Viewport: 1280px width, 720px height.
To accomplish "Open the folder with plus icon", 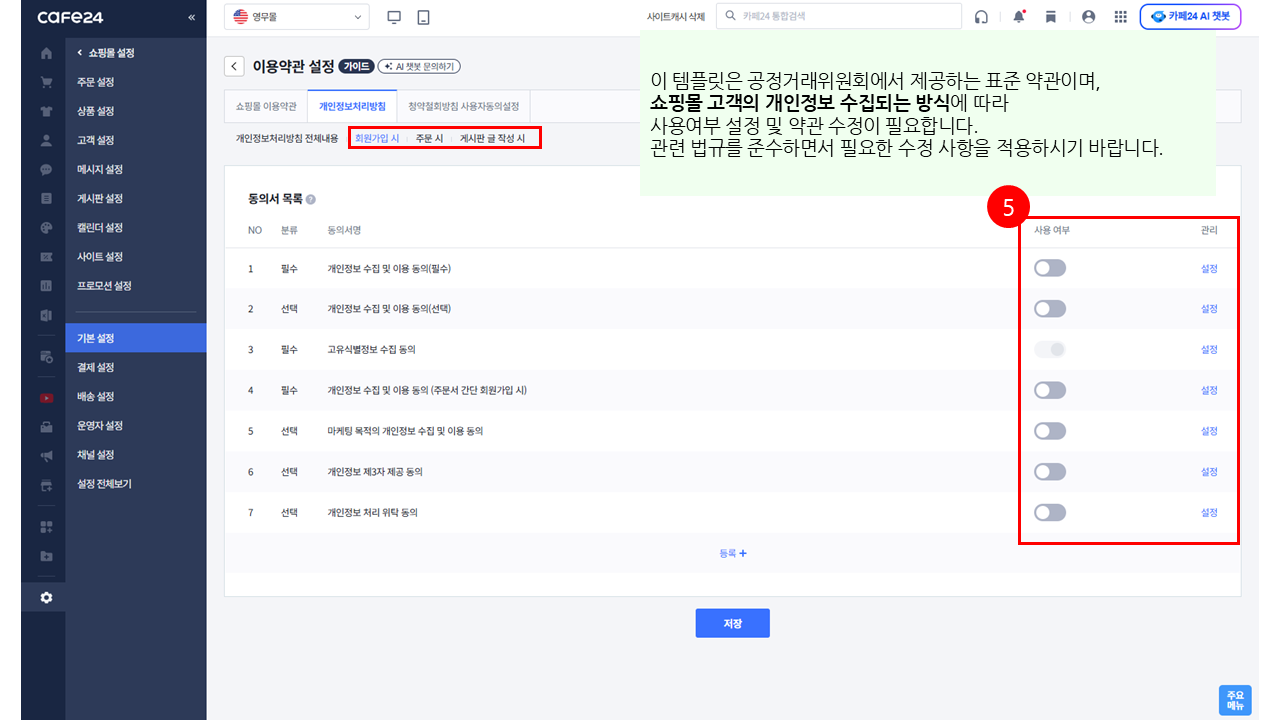I will [x=46, y=556].
